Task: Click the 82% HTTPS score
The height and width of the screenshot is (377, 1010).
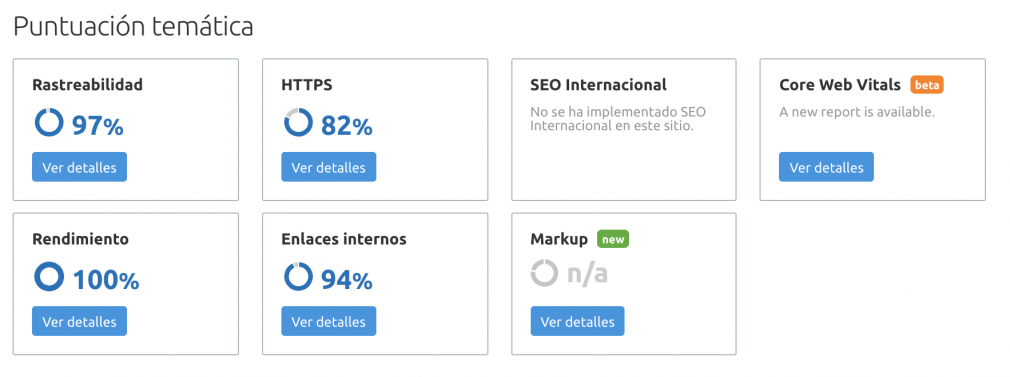Action: 347,126
